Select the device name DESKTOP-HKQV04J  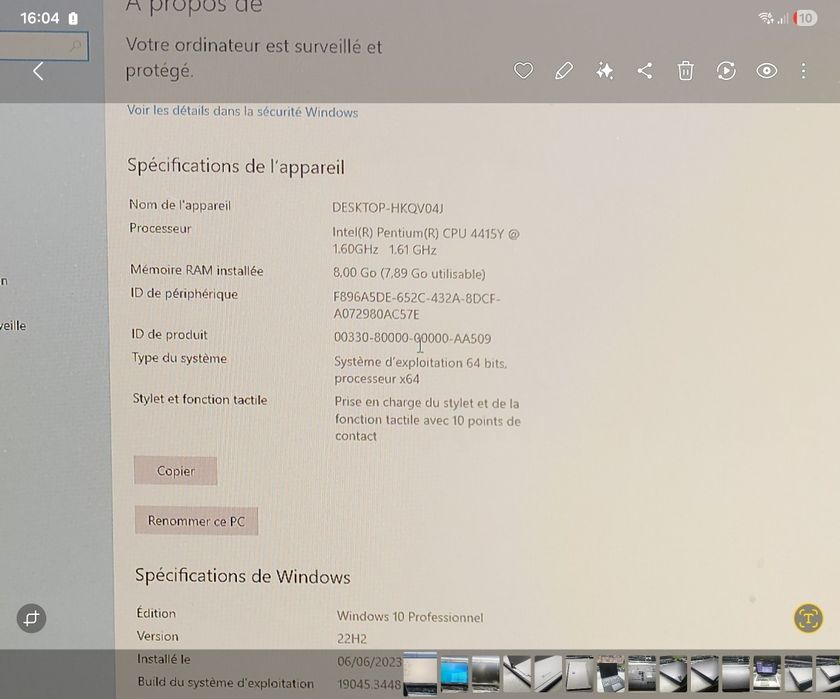click(x=388, y=208)
